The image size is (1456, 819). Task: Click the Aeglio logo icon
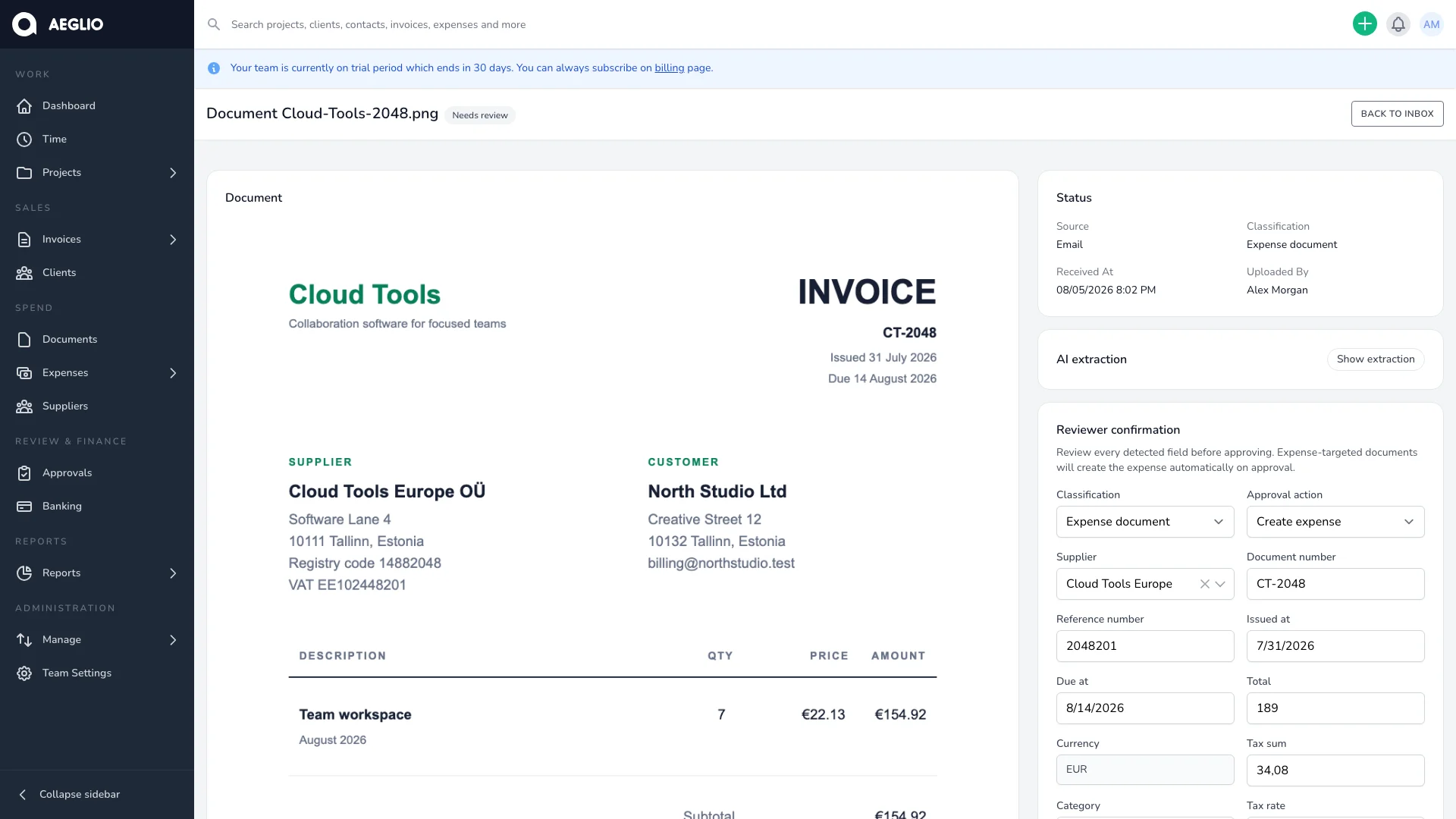[24, 24]
